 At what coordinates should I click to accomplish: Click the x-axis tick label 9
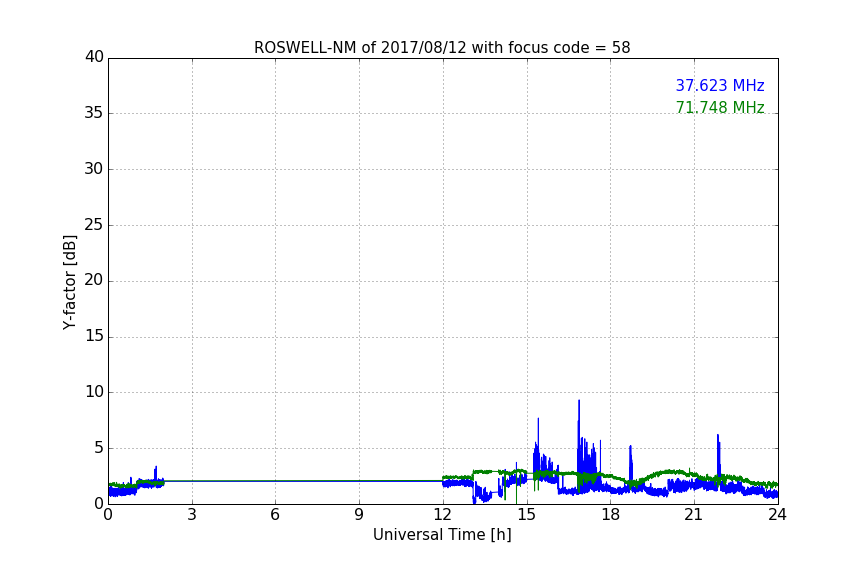[x=359, y=515]
